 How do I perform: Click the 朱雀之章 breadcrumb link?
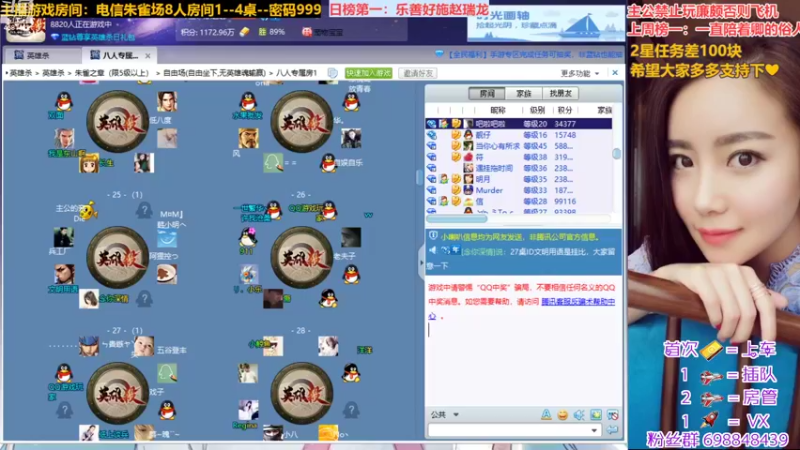point(112,73)
